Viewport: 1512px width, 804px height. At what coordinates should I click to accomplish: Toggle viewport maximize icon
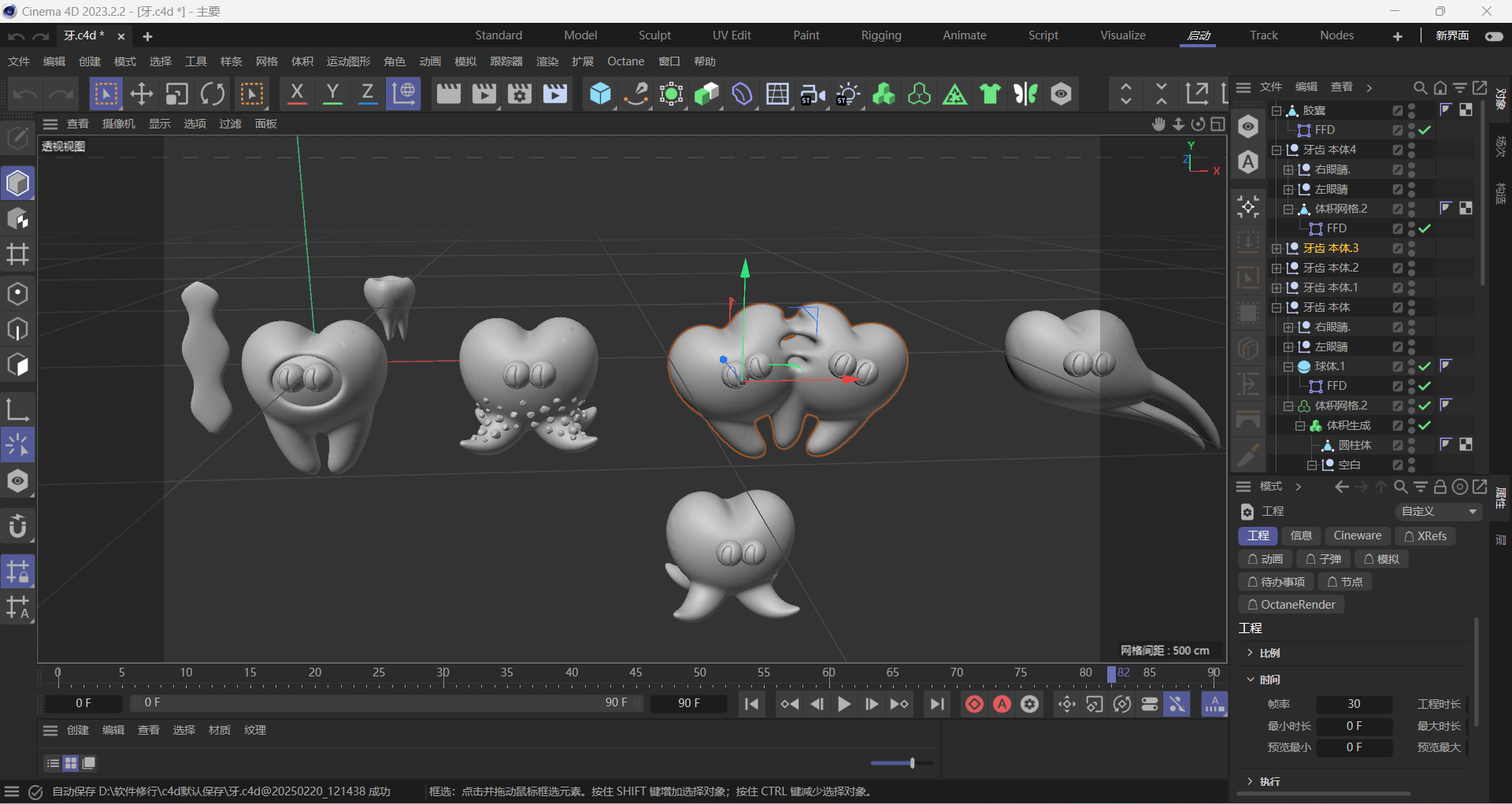tap(1217, 124)
